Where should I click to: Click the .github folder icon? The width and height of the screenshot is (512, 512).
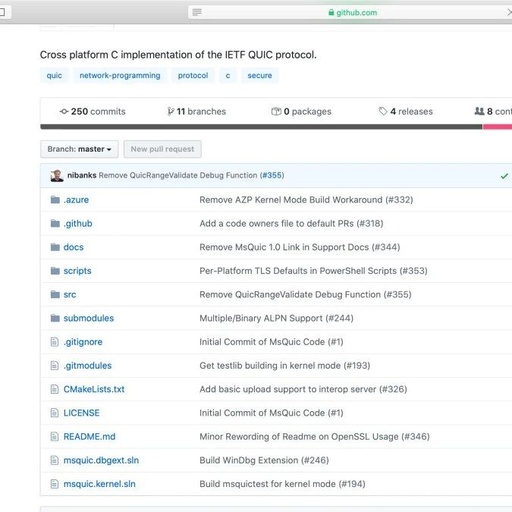[x=55, y=223]
